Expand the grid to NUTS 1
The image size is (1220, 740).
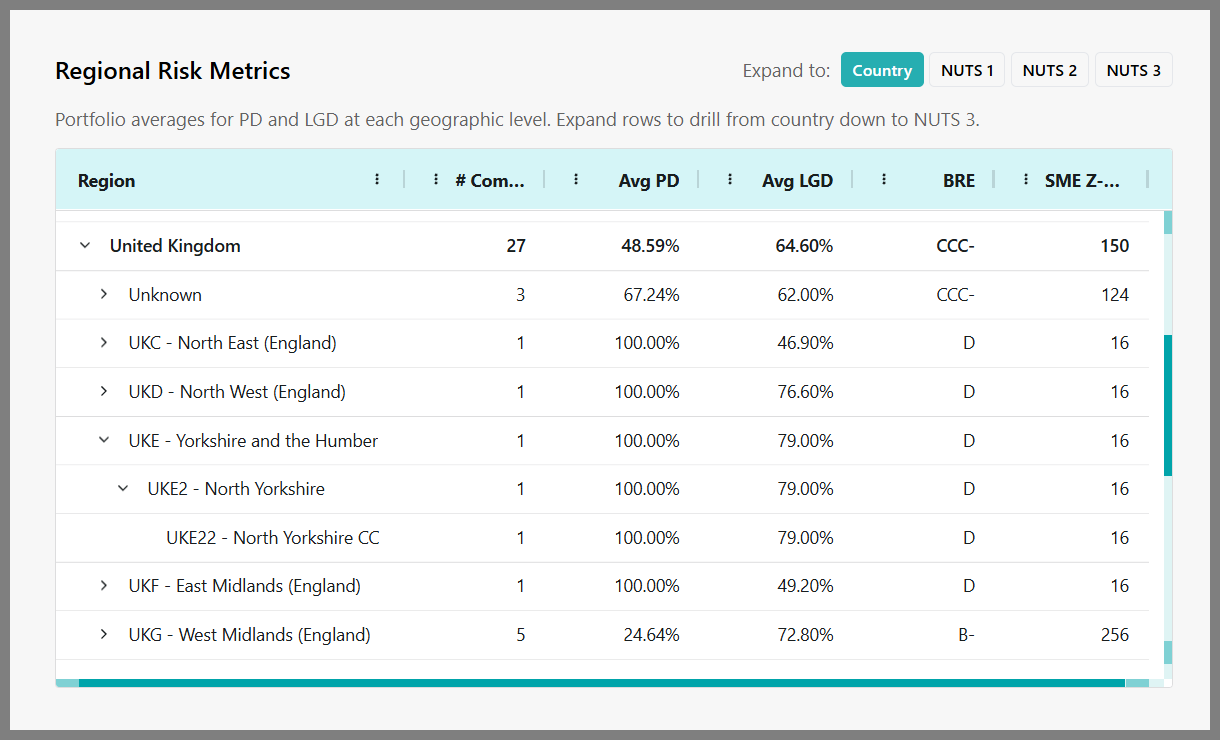click(967, 70)
